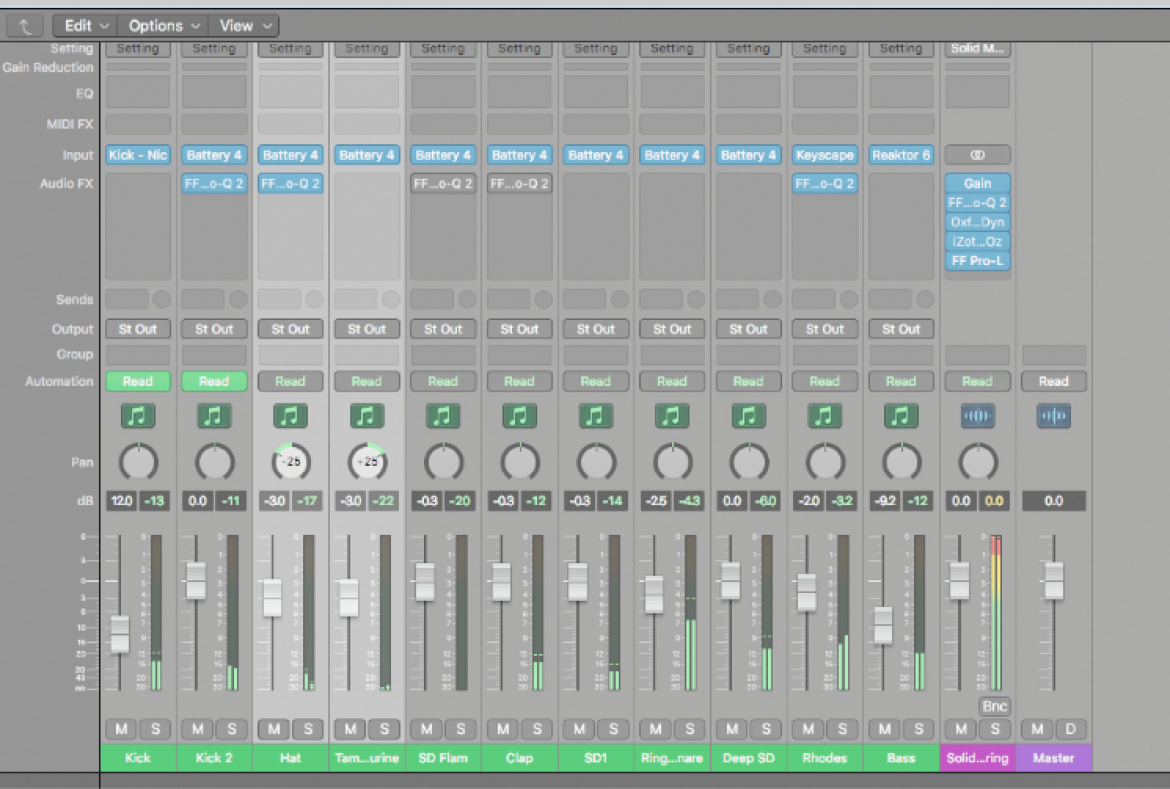Image resolution: width=1170 pixels, height=789 pixels.
Task: Click the SD Flam channel instrument icon
Action: click(x=443, y=416)
